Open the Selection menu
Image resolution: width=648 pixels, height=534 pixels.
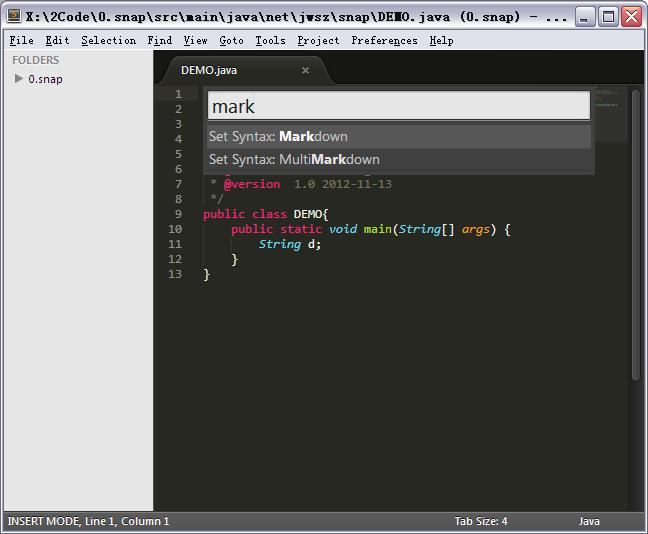[108, 41]
